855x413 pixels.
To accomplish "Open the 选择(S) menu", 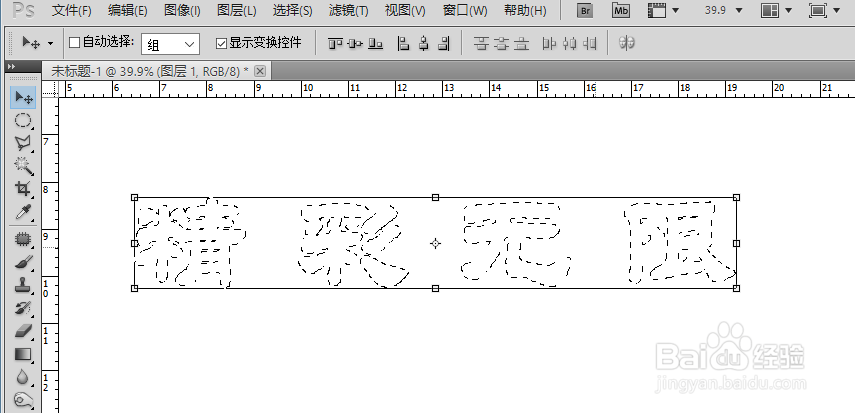I will [293, 10].
